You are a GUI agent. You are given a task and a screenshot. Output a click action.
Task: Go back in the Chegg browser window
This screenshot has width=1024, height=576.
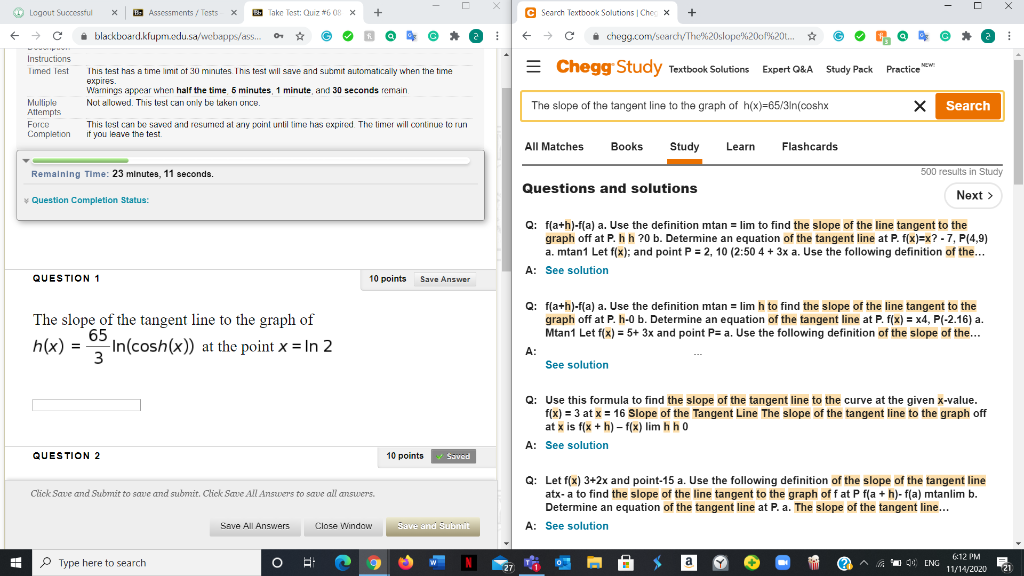[527, 36]
